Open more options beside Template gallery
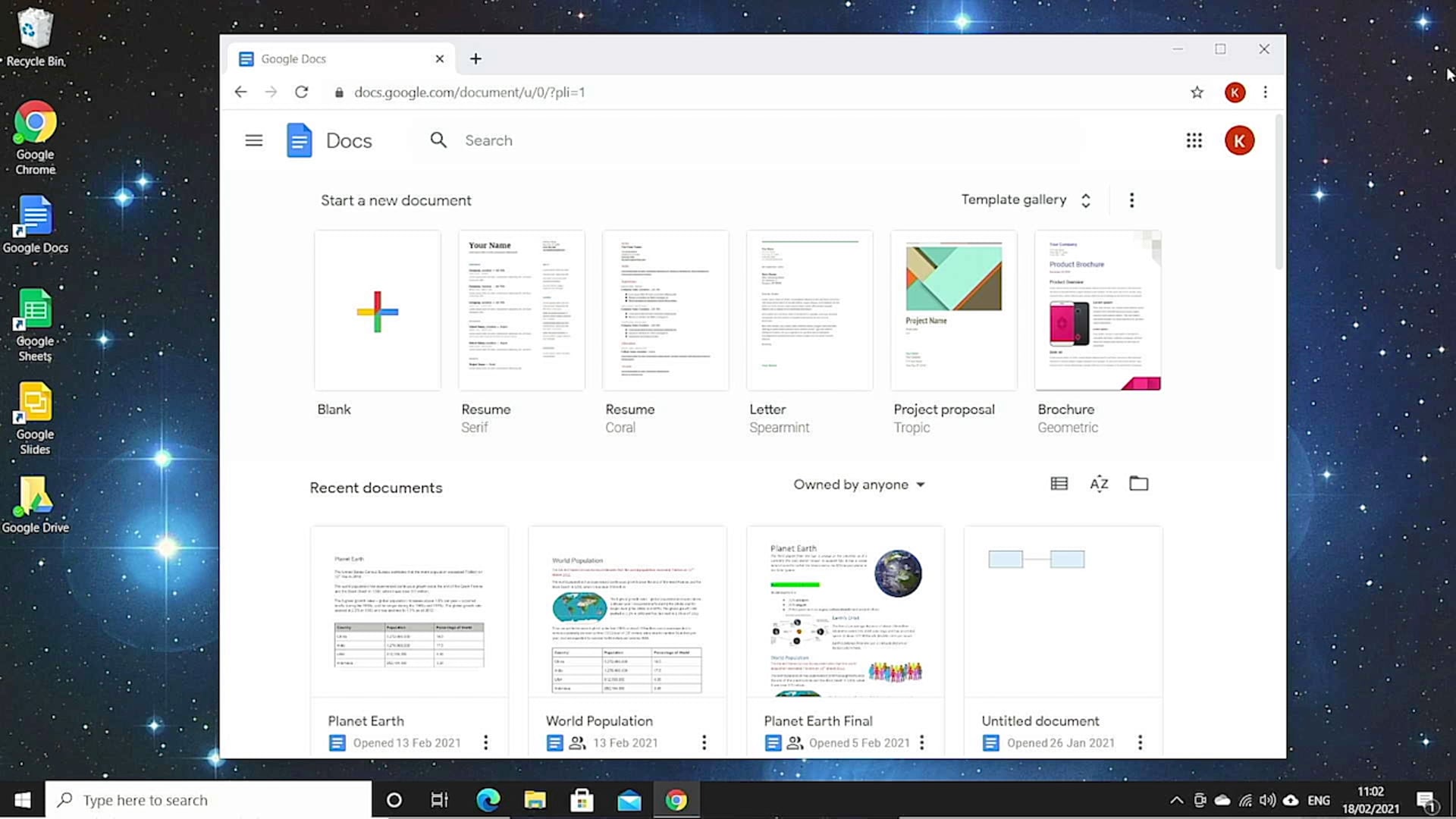 coord(1131,199)
